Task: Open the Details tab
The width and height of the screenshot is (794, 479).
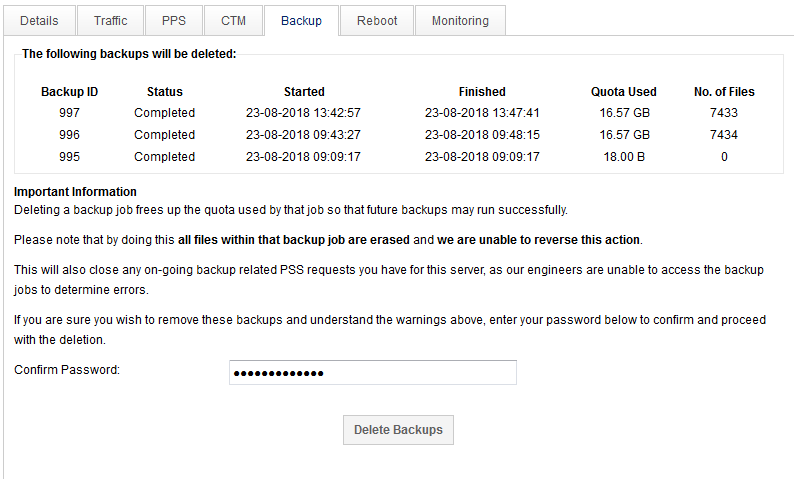Action: pyautogui.click(x=39, y=20)
